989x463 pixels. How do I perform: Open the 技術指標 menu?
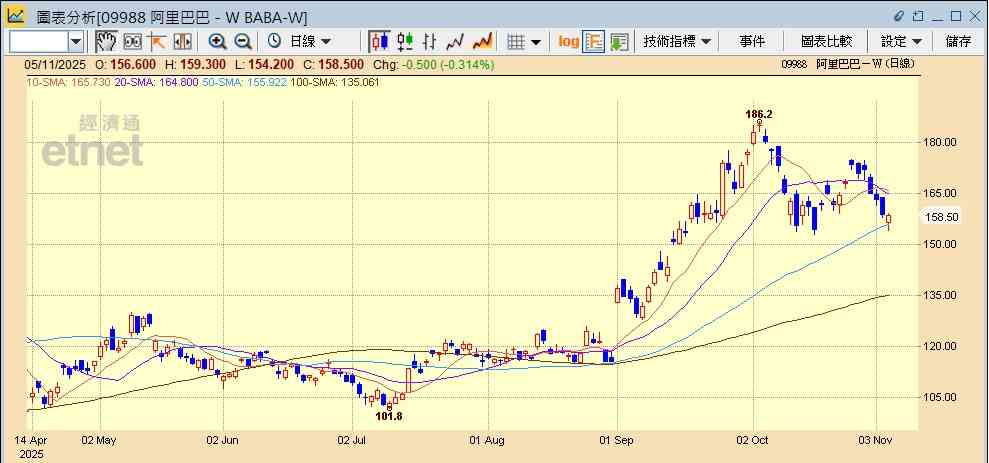click(x=677, y=41)
